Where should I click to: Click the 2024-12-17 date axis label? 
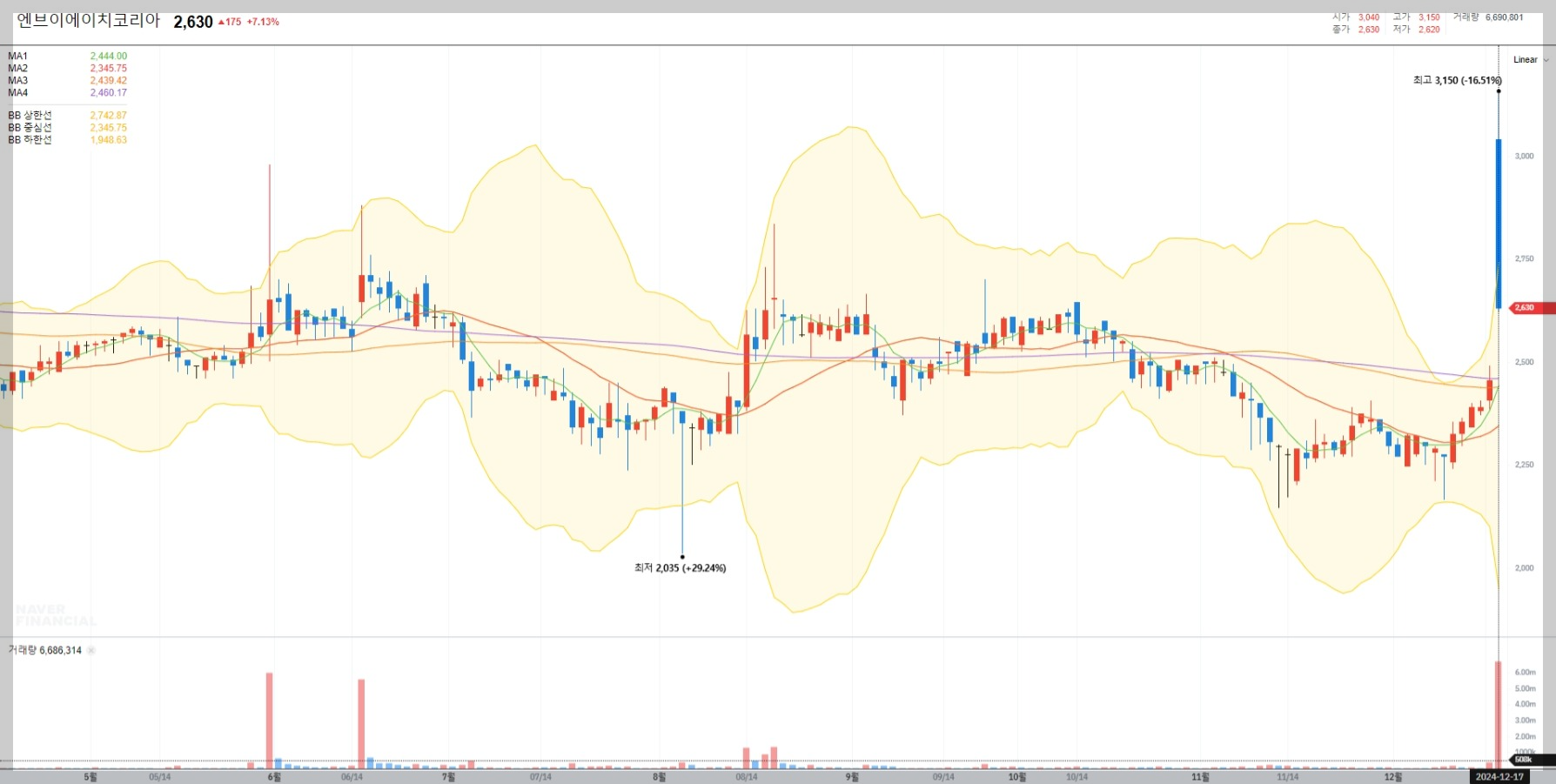[1499, 777]
